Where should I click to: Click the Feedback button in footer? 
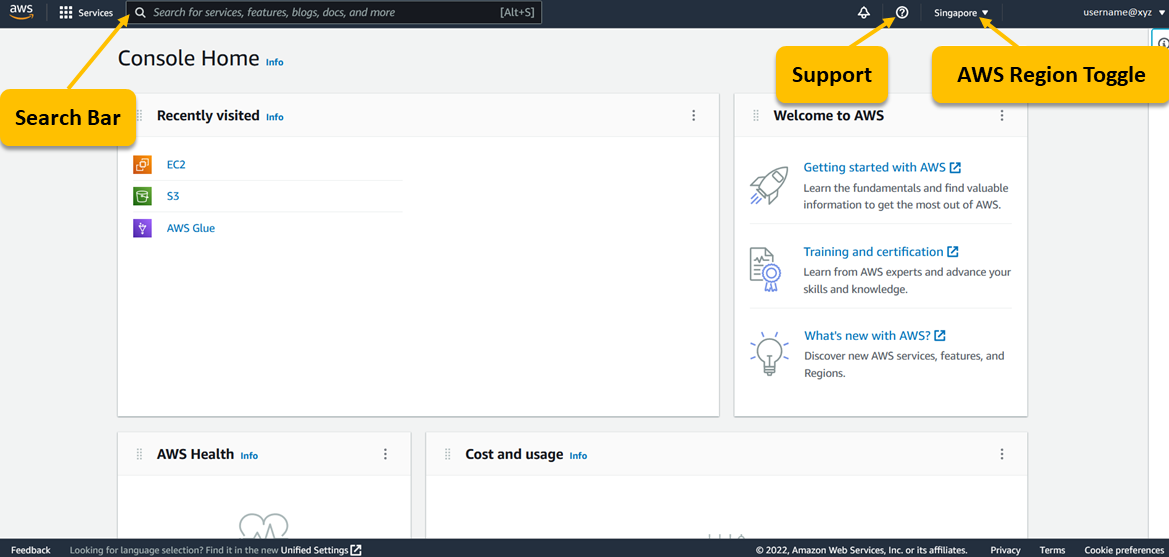(x=31, y=550)
